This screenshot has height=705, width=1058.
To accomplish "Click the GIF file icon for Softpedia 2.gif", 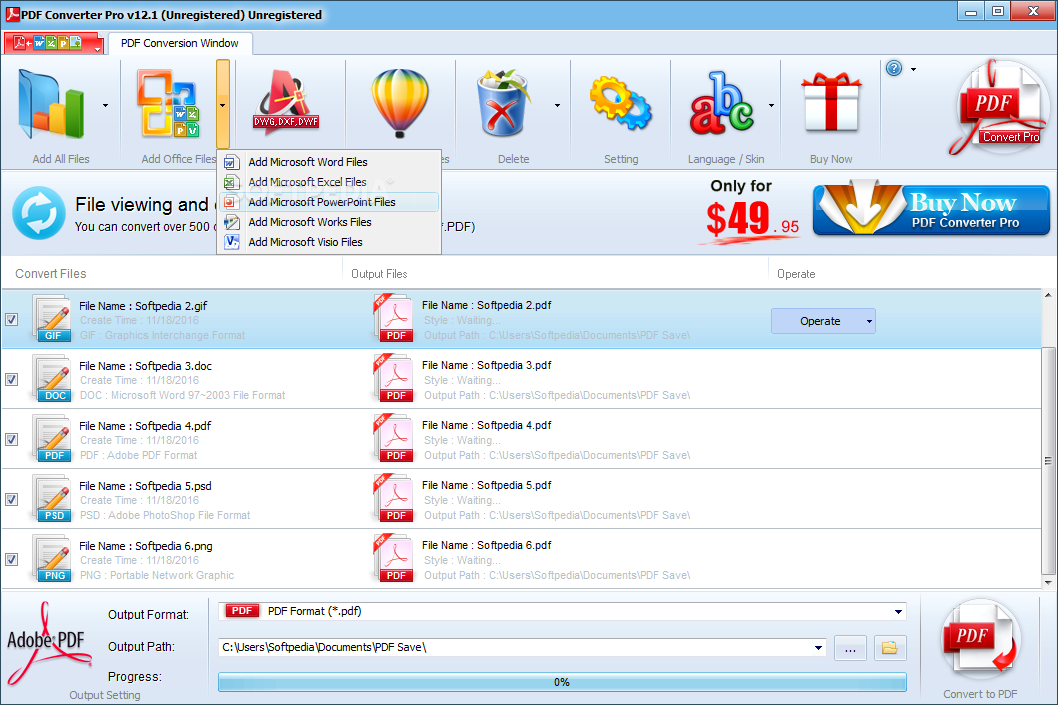I will [x=52, y=318].
